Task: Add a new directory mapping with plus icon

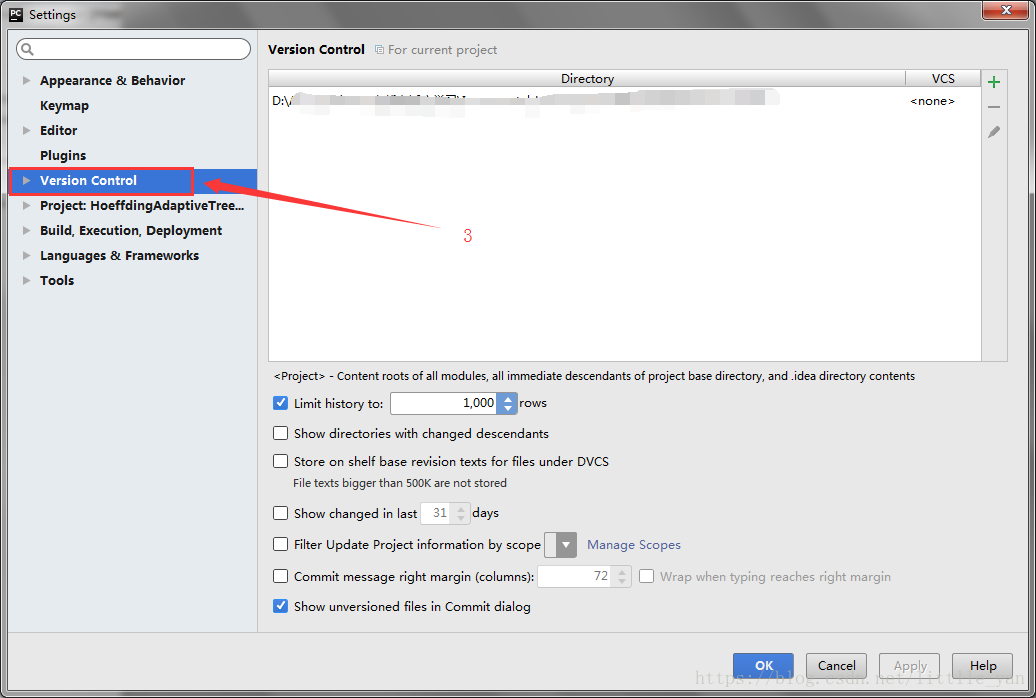Action: [x=995, y=81]
